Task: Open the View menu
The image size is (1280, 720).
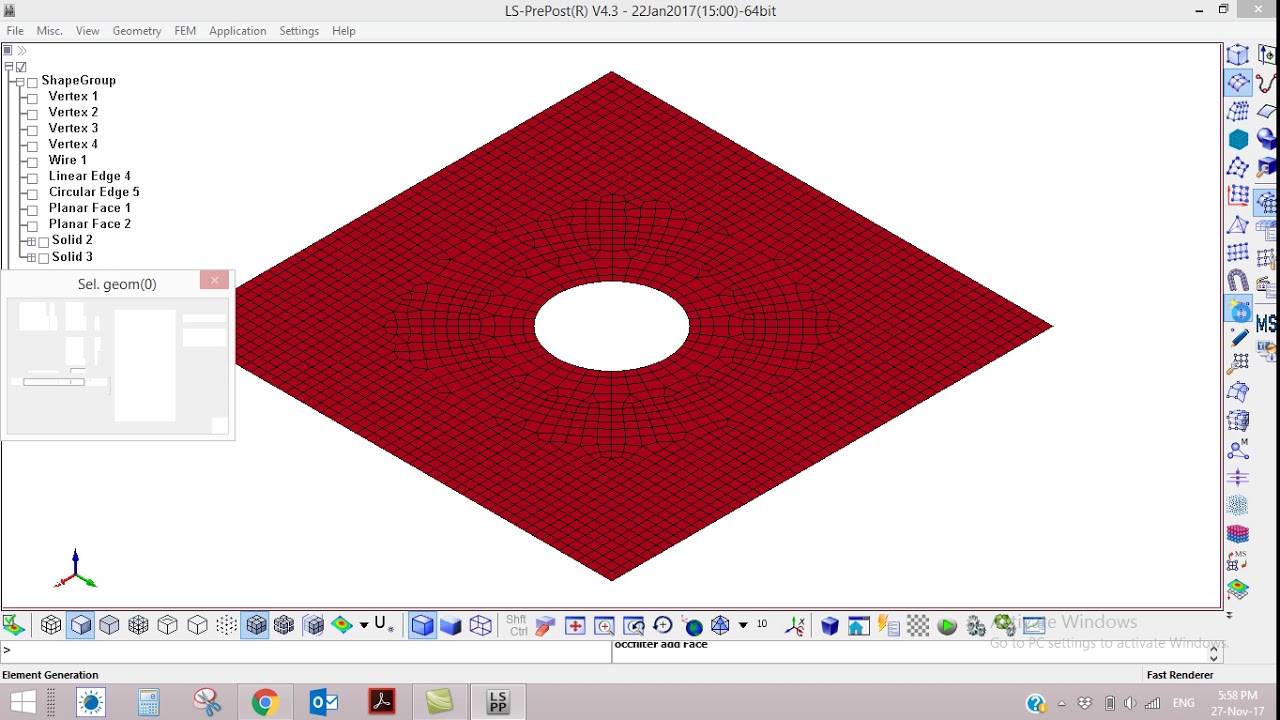Action: tap(88, 31)
